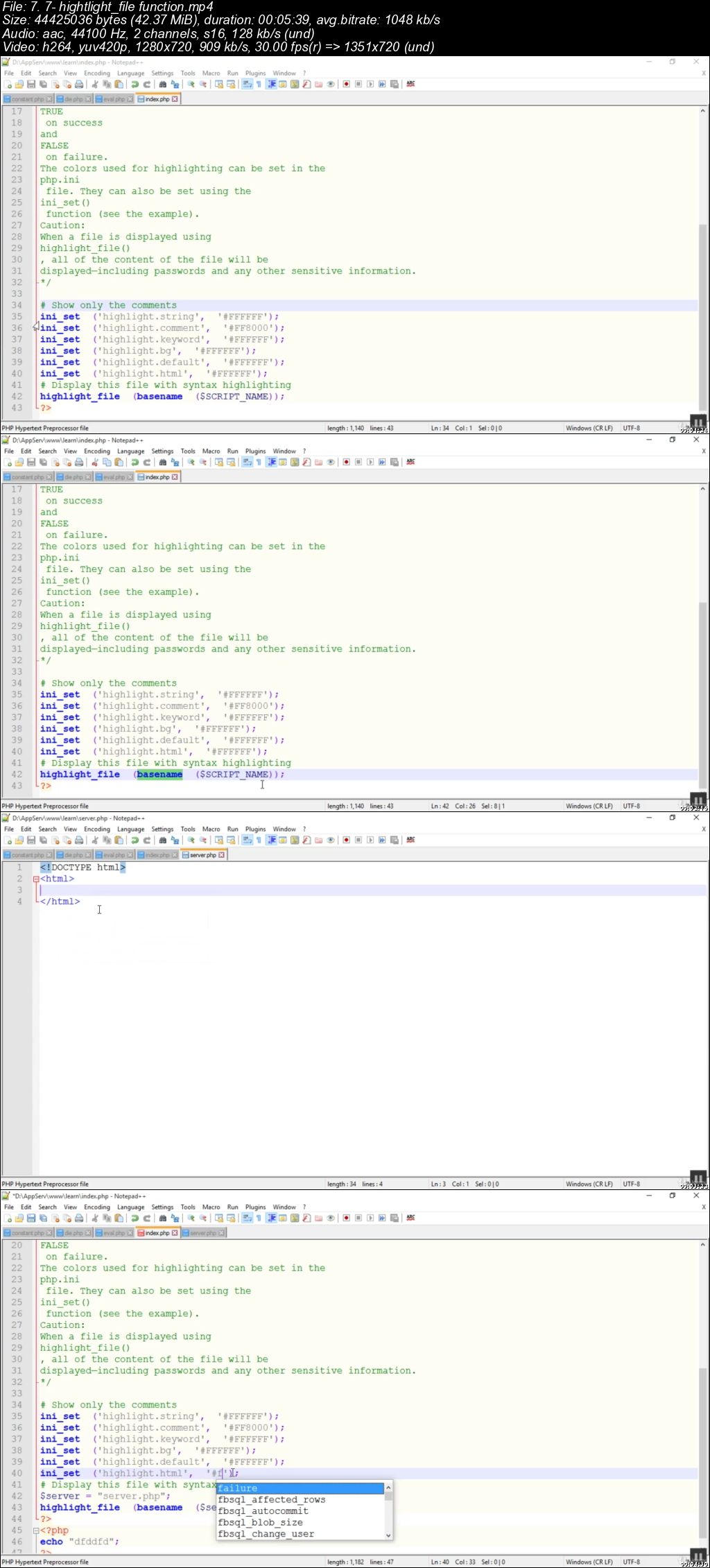
Task: Click Zoom In icon in server.php window
Action: [191, 840]
